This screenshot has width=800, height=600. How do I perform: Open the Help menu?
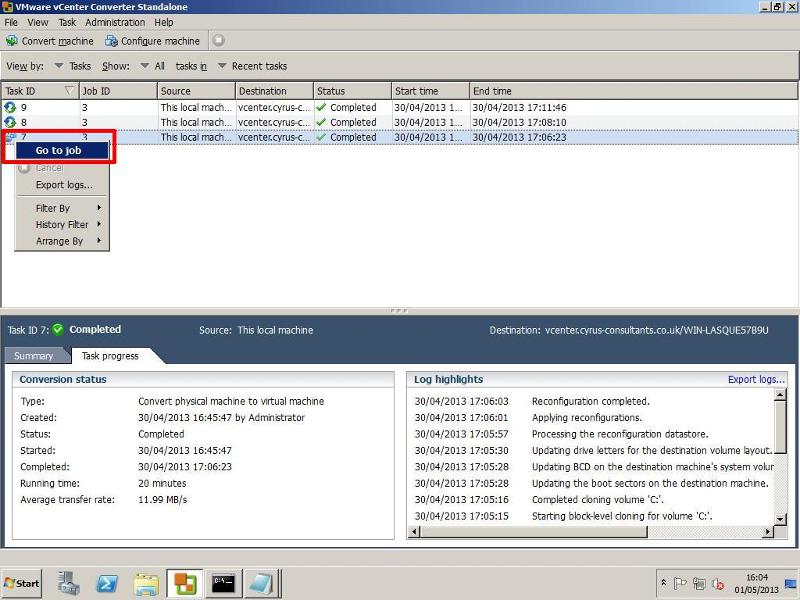[x=164, y=22]
